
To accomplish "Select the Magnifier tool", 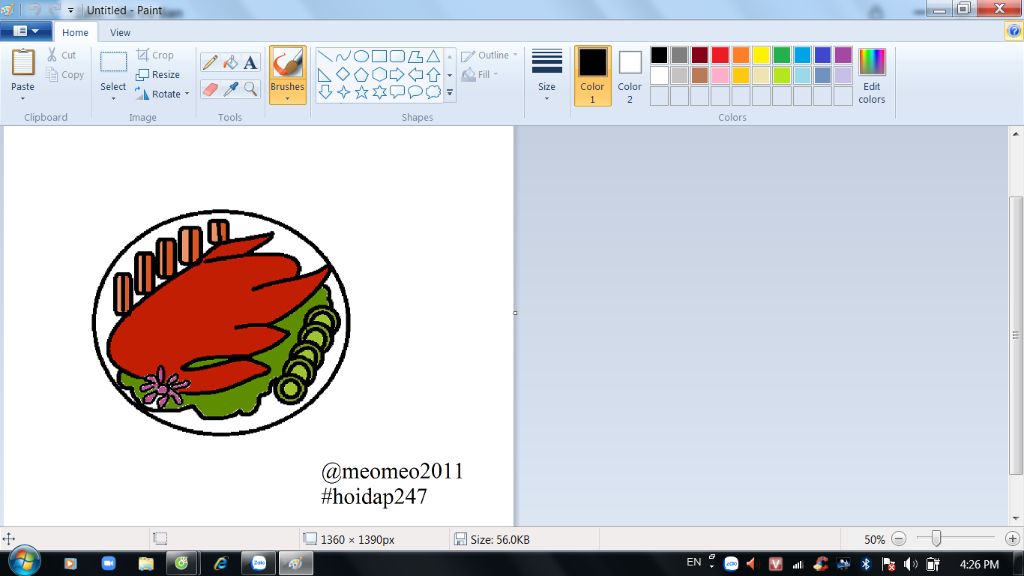I will pos(250,89).
